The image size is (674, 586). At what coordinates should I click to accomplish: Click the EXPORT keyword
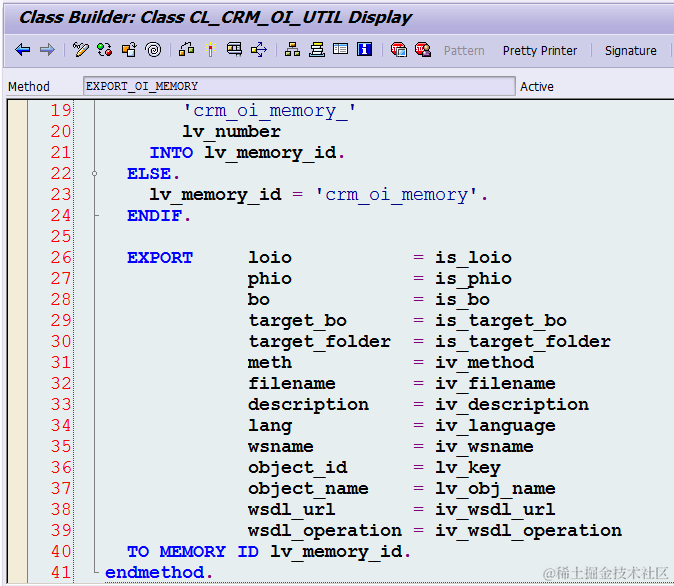(x=160, y=258)
